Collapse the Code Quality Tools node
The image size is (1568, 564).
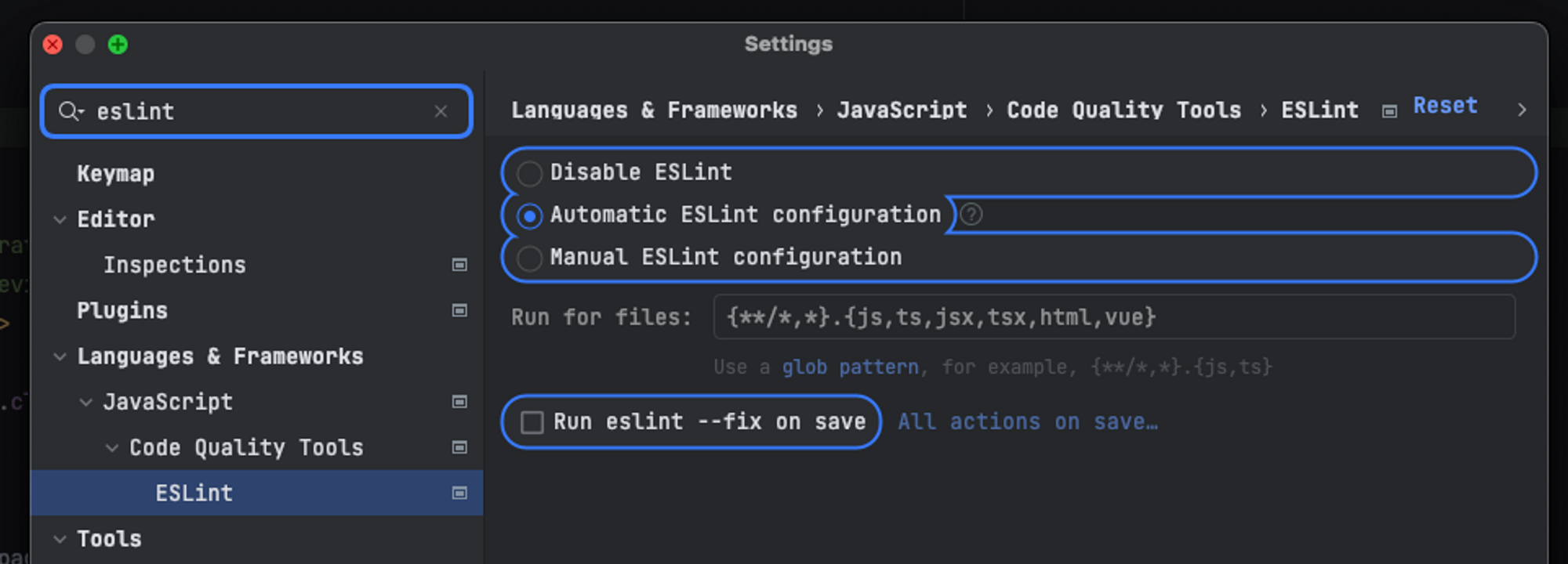click(x=112, y=447)
